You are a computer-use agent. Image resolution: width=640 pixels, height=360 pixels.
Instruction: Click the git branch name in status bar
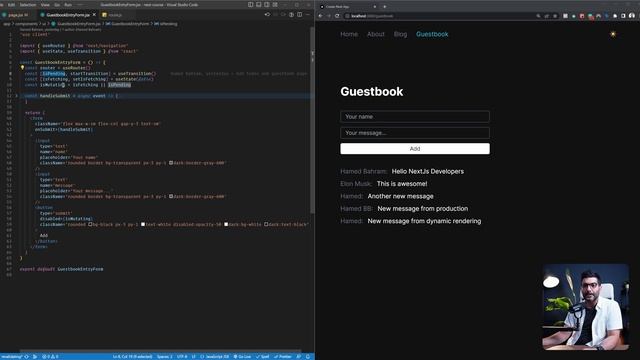coord(11,356)
